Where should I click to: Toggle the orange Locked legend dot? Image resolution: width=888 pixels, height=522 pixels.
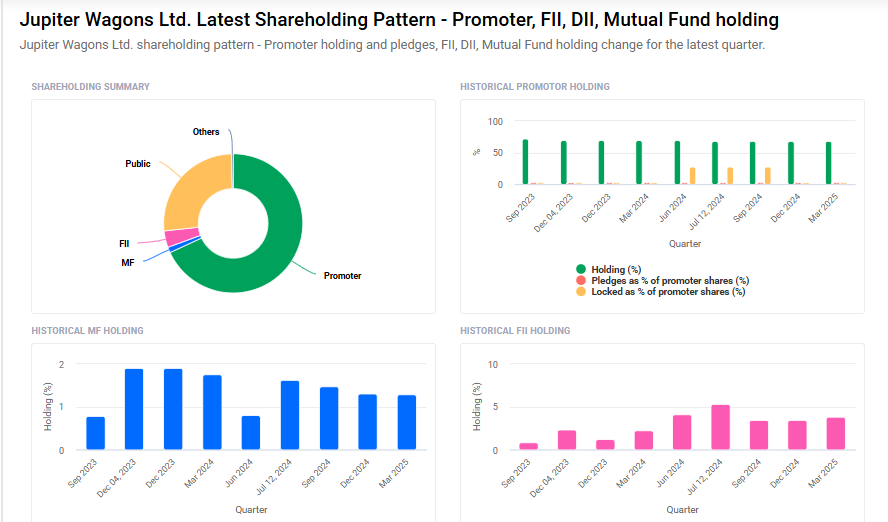(x=580, y=292)
